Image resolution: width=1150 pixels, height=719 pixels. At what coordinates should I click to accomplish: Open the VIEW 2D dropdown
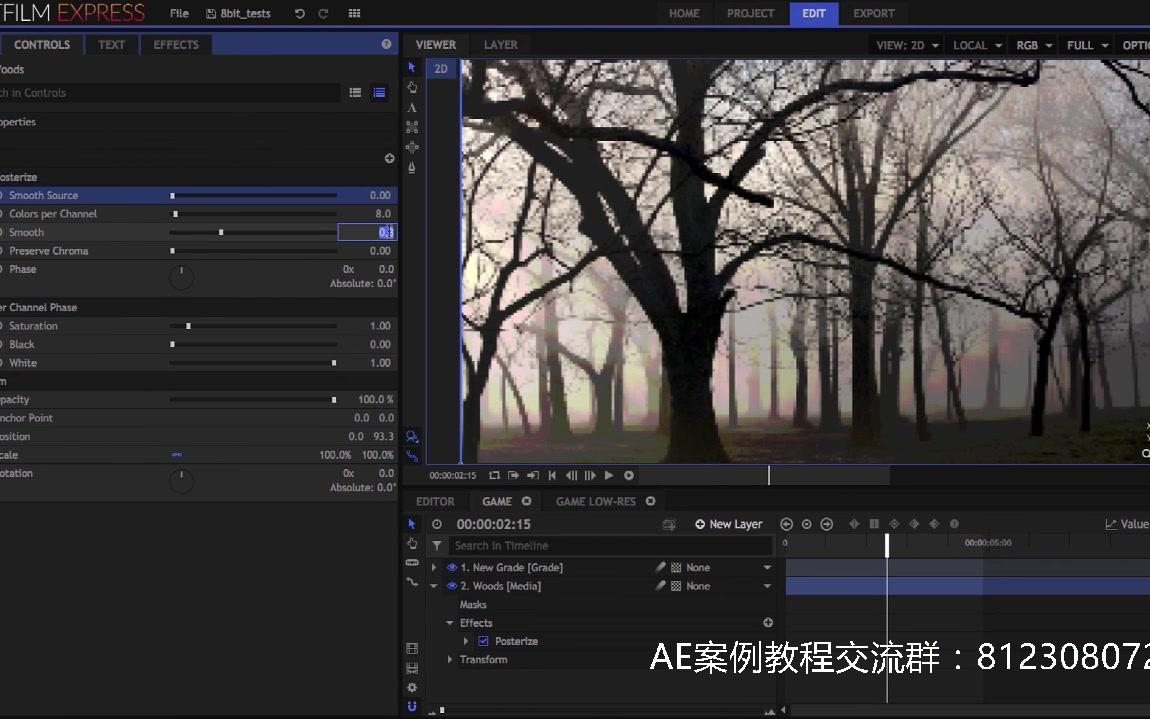click(x=906, y=45)
